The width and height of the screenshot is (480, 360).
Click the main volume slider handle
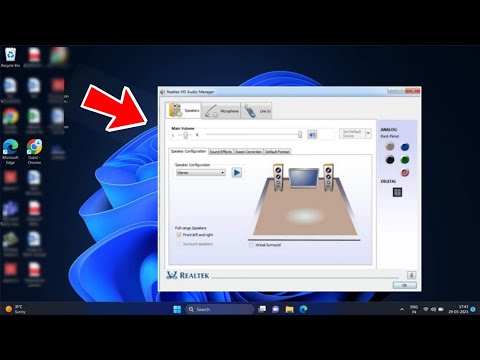(300, 134)
